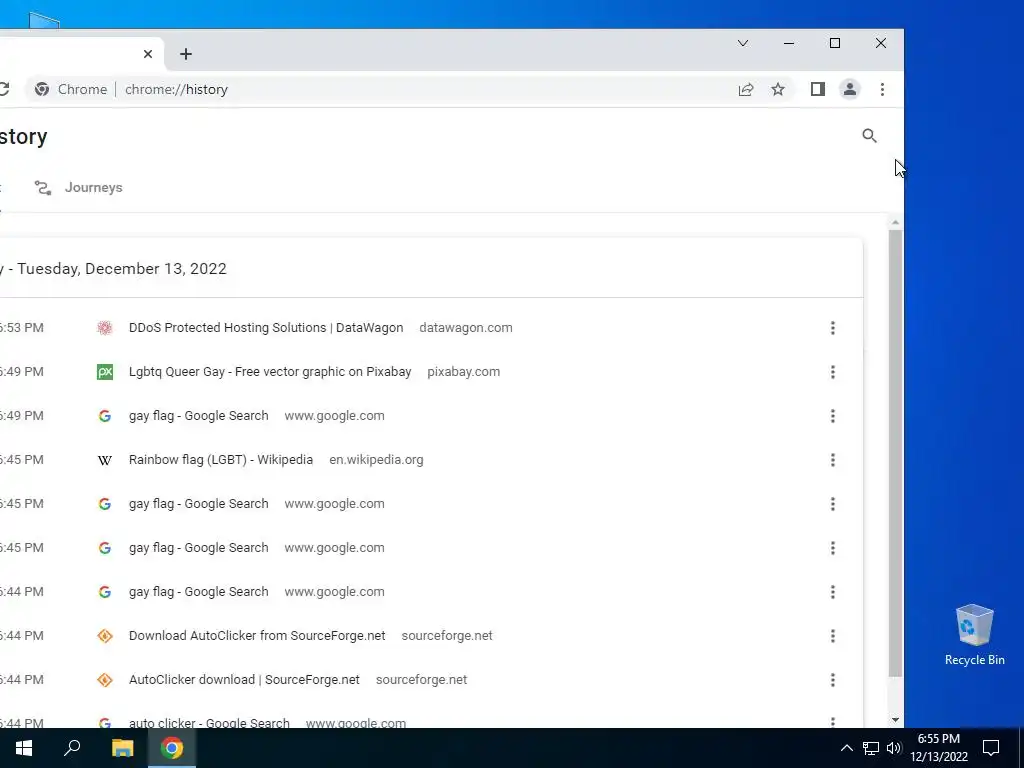Open Chrome's three-dot main menu
Viewport: 1024px width, 768px height.
[x=882, y=89]
